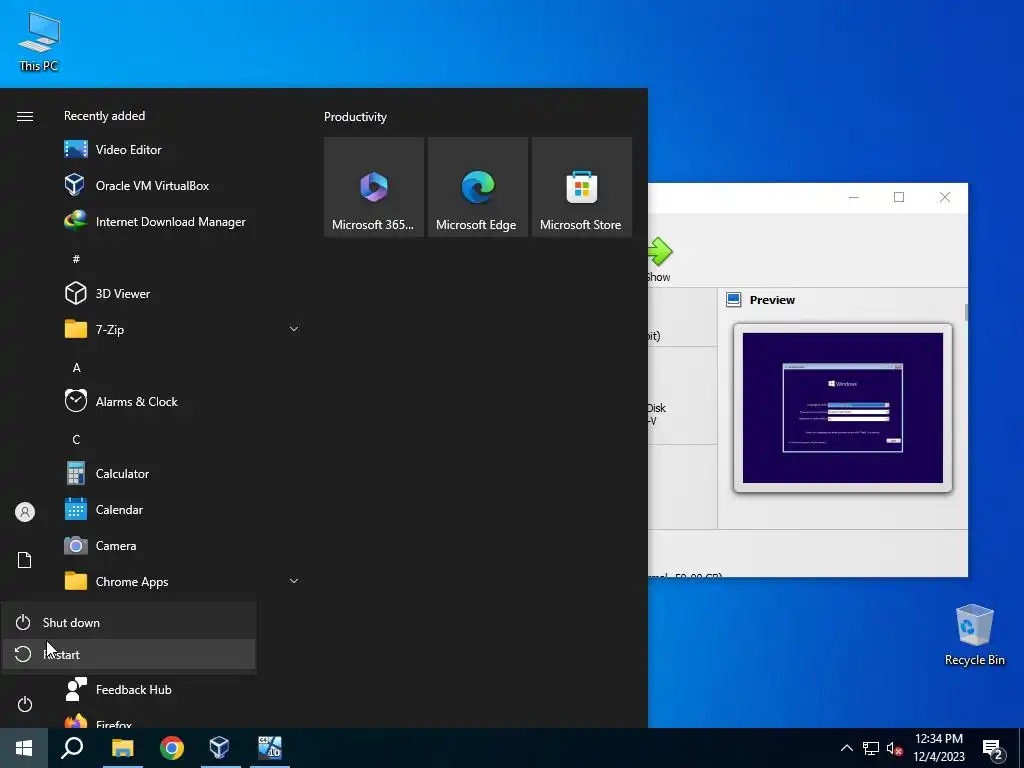The width and height of the screenshot is (1024, 768).
Task: Open Video Editor from Recently added
Action: (x=181, y=150)
